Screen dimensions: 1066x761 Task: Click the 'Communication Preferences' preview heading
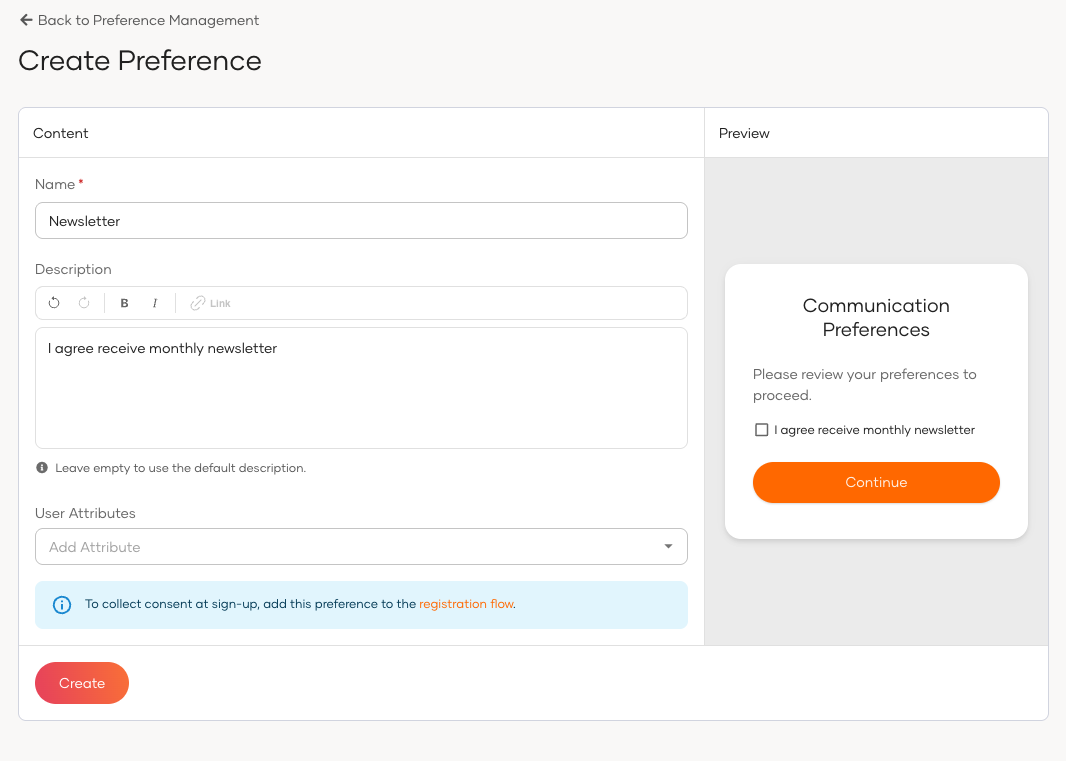[876, 318]
